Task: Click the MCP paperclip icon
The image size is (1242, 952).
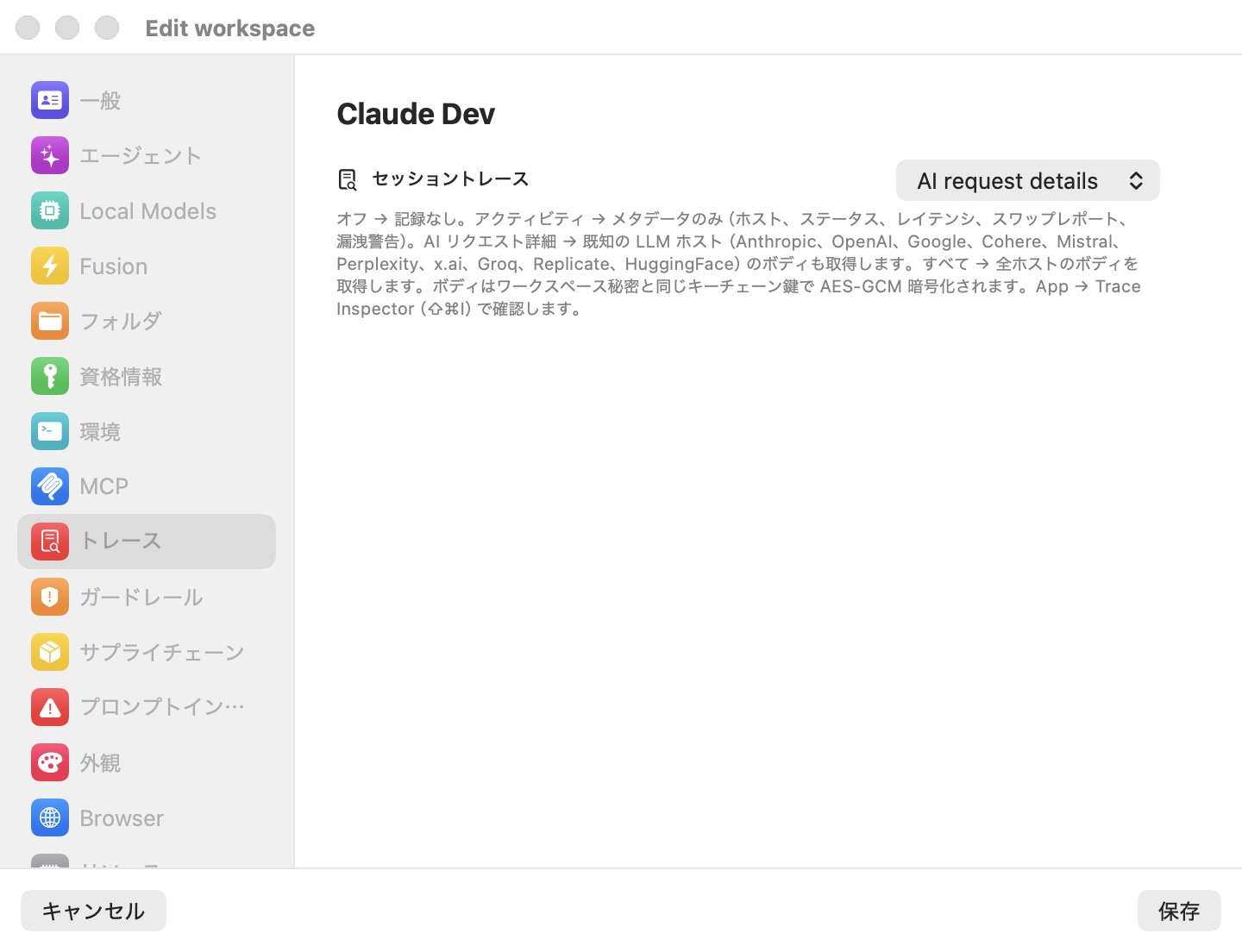Action: [x=50, y=486]
